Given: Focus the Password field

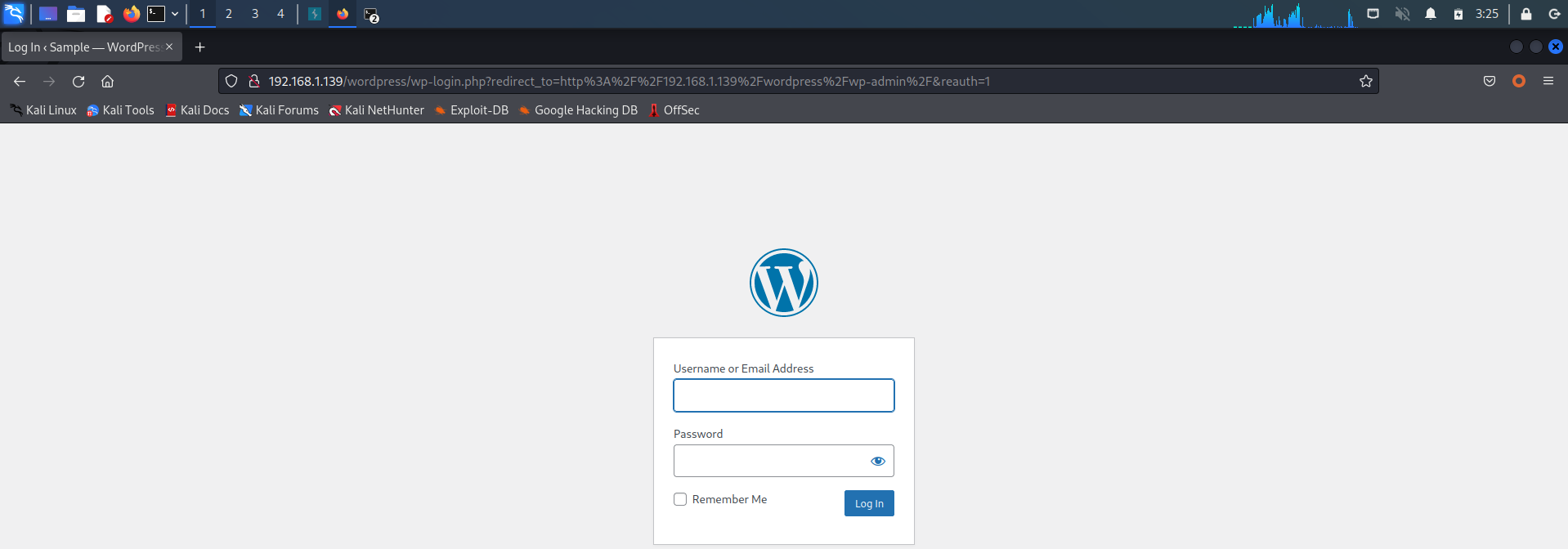Looking at the screenshot, I should 784,461.
